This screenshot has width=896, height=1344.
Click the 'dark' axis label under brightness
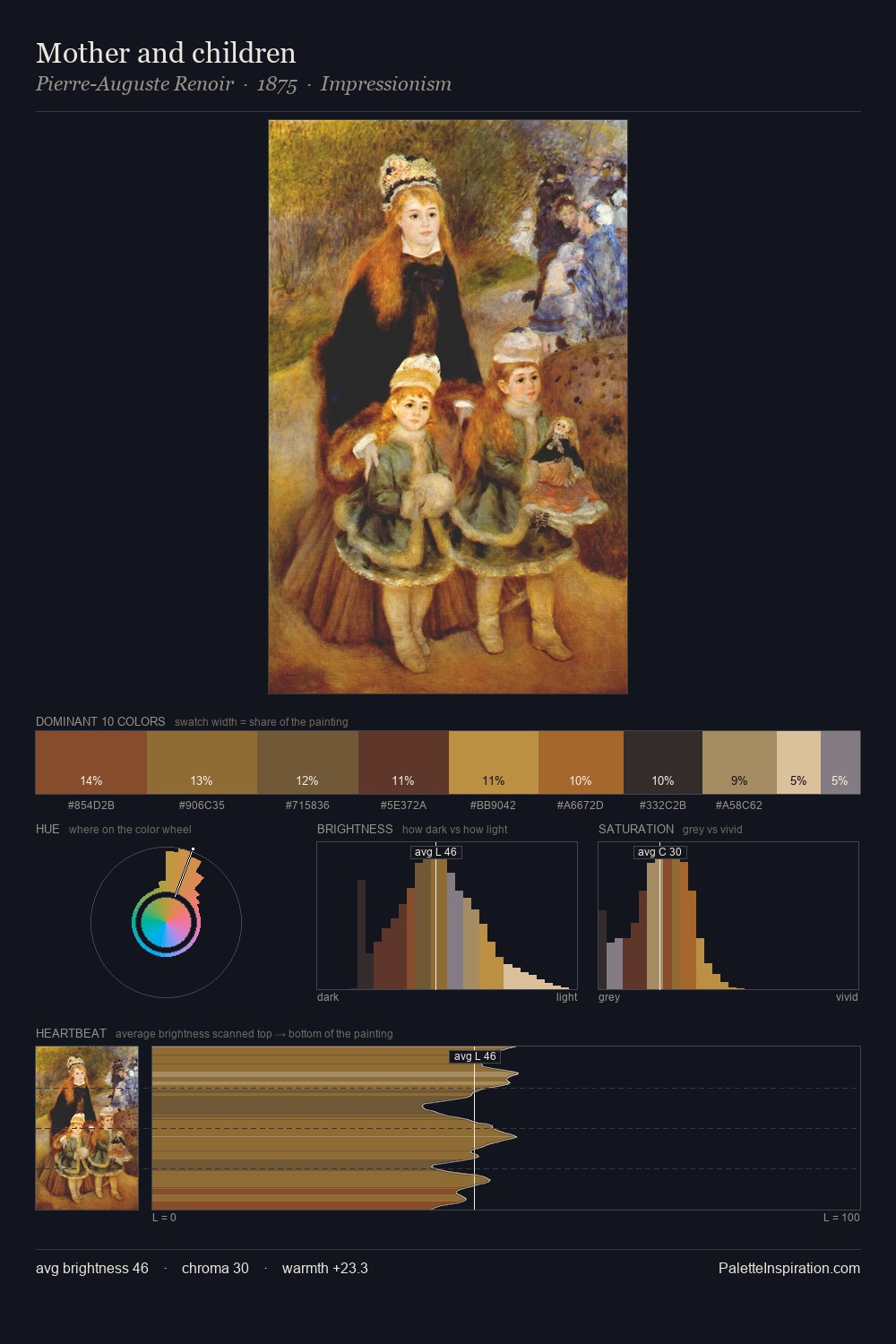328,997
